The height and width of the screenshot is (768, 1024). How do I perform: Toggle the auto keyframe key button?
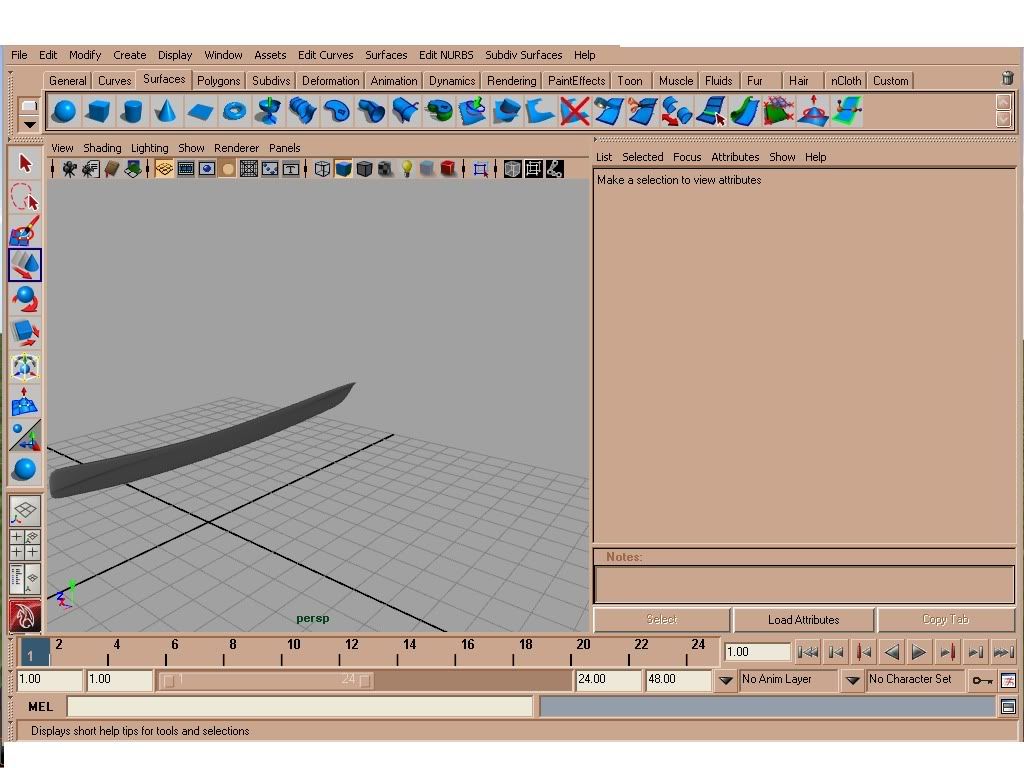pyautogui.click(x=982, y=680)
